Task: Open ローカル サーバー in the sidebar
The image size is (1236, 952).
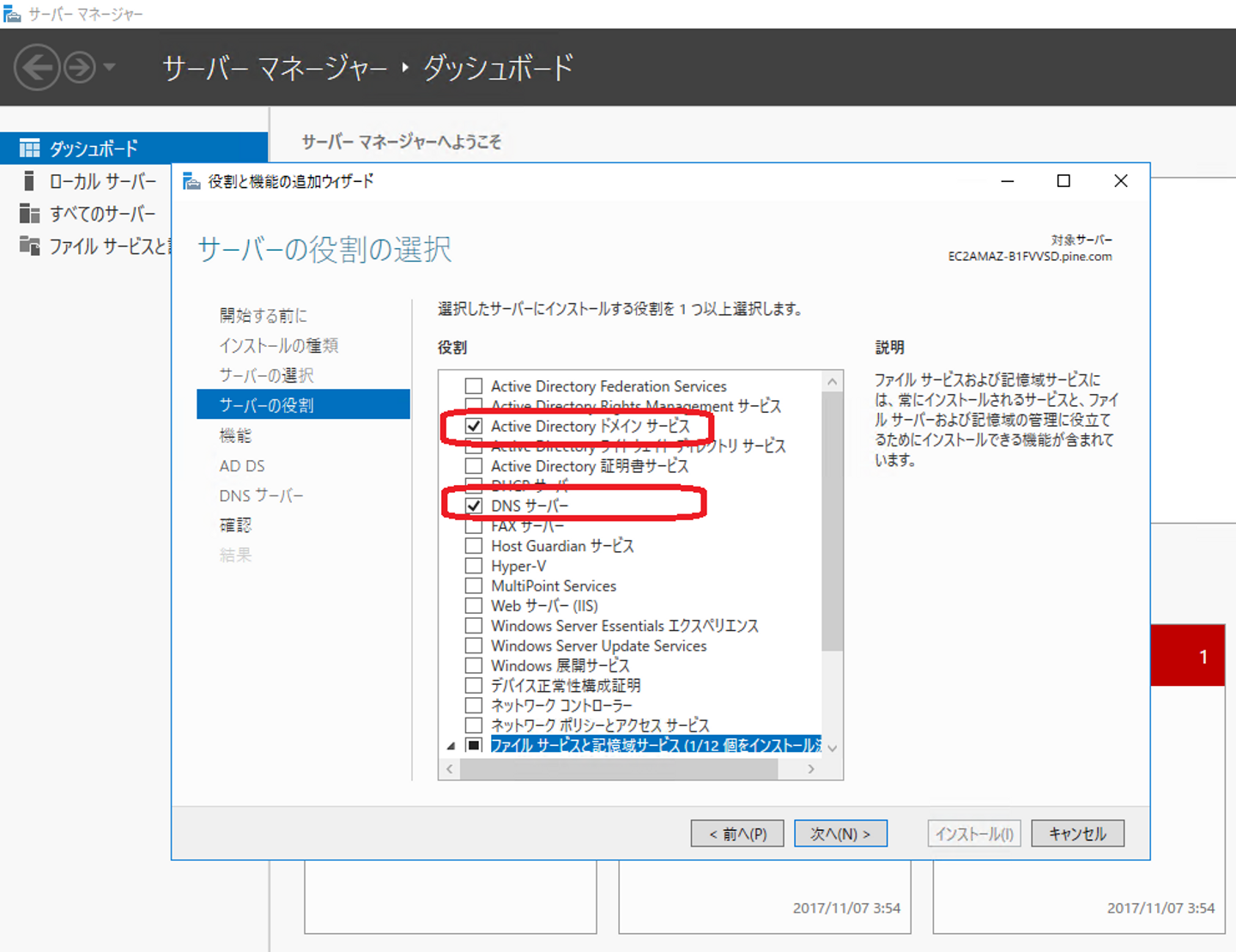Action: coord(103,181)
